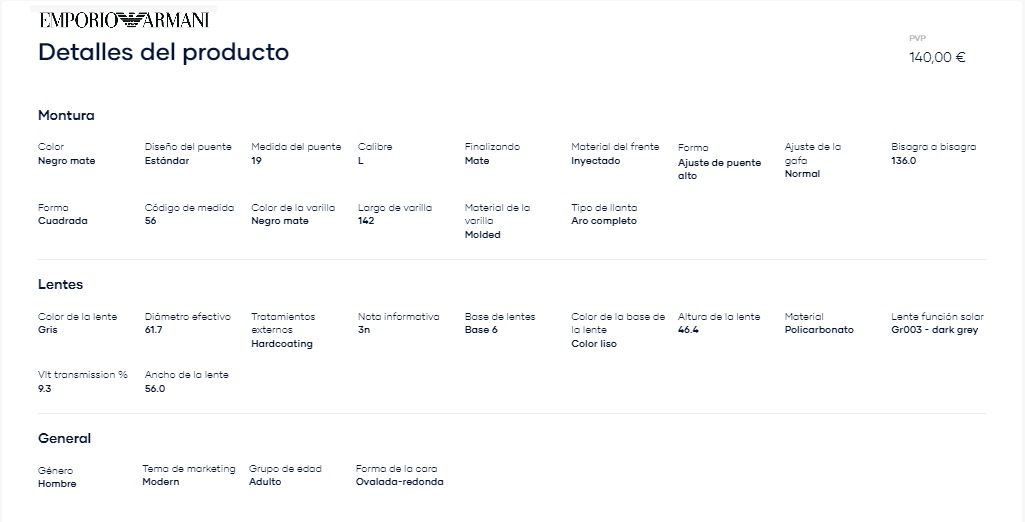Viewport: 1025px width, 522px height.
Task: Click the 140,00 € price
Action: click(937, 57)
